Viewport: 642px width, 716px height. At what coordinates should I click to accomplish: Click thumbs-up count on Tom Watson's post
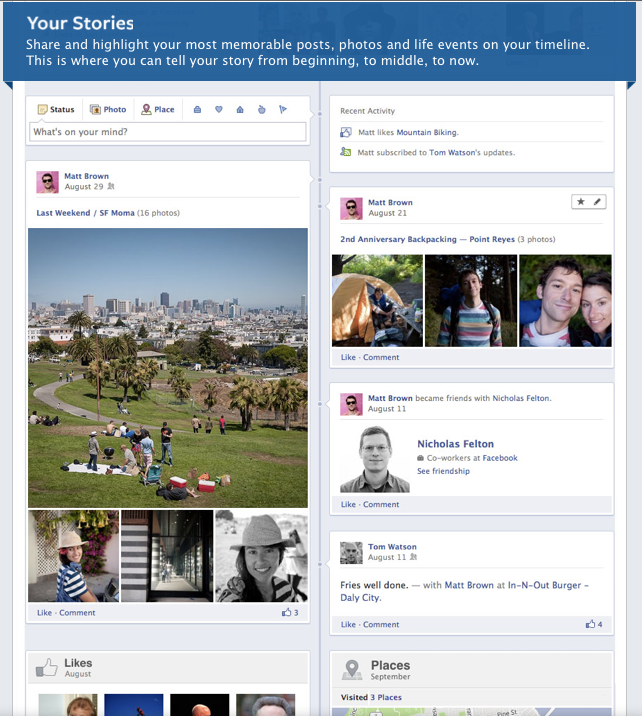pos(594,624)
